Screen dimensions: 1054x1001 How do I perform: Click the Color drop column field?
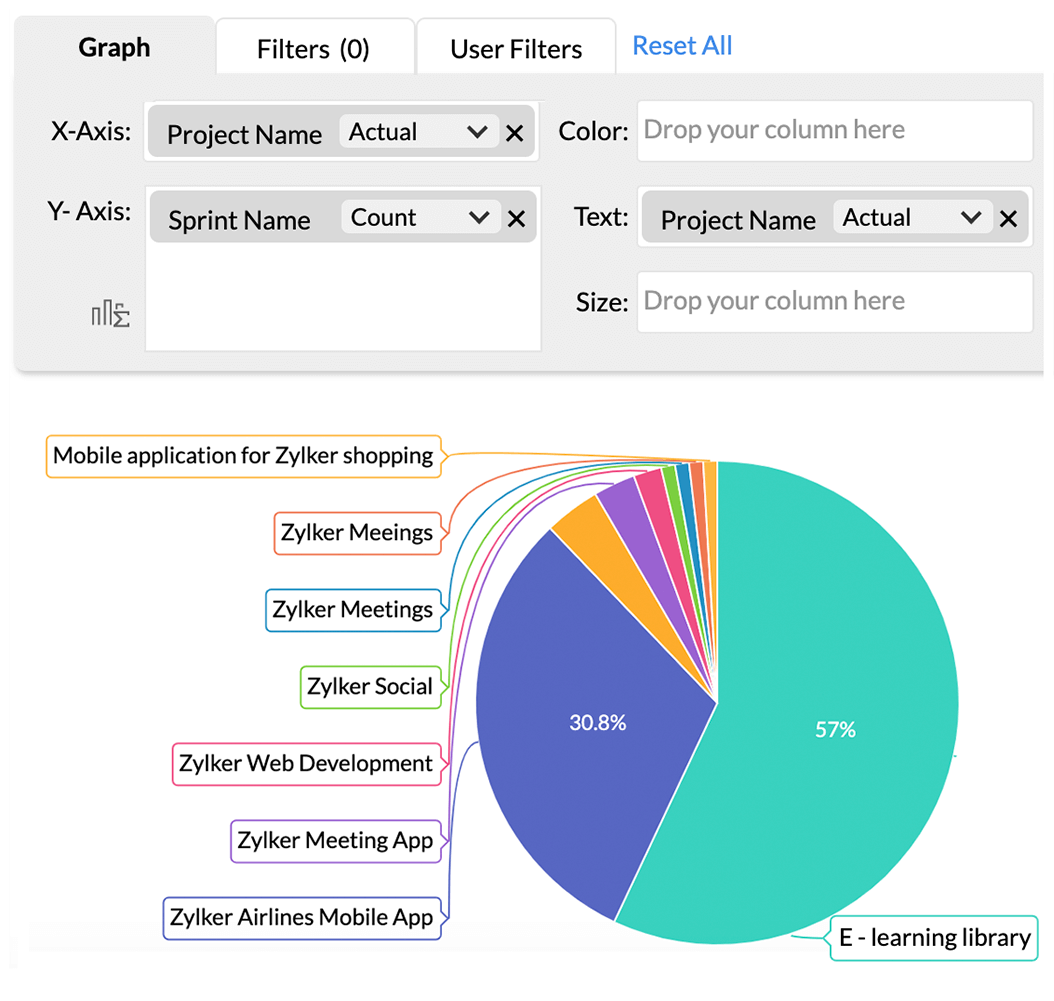tap(834, 130)
